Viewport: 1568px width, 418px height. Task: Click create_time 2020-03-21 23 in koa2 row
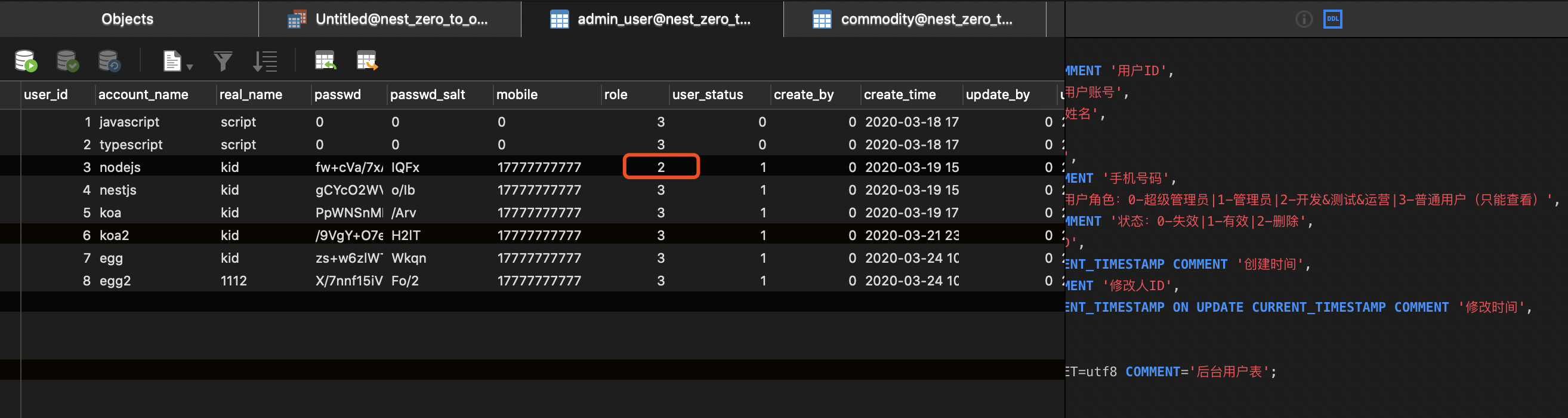(912, 235)
